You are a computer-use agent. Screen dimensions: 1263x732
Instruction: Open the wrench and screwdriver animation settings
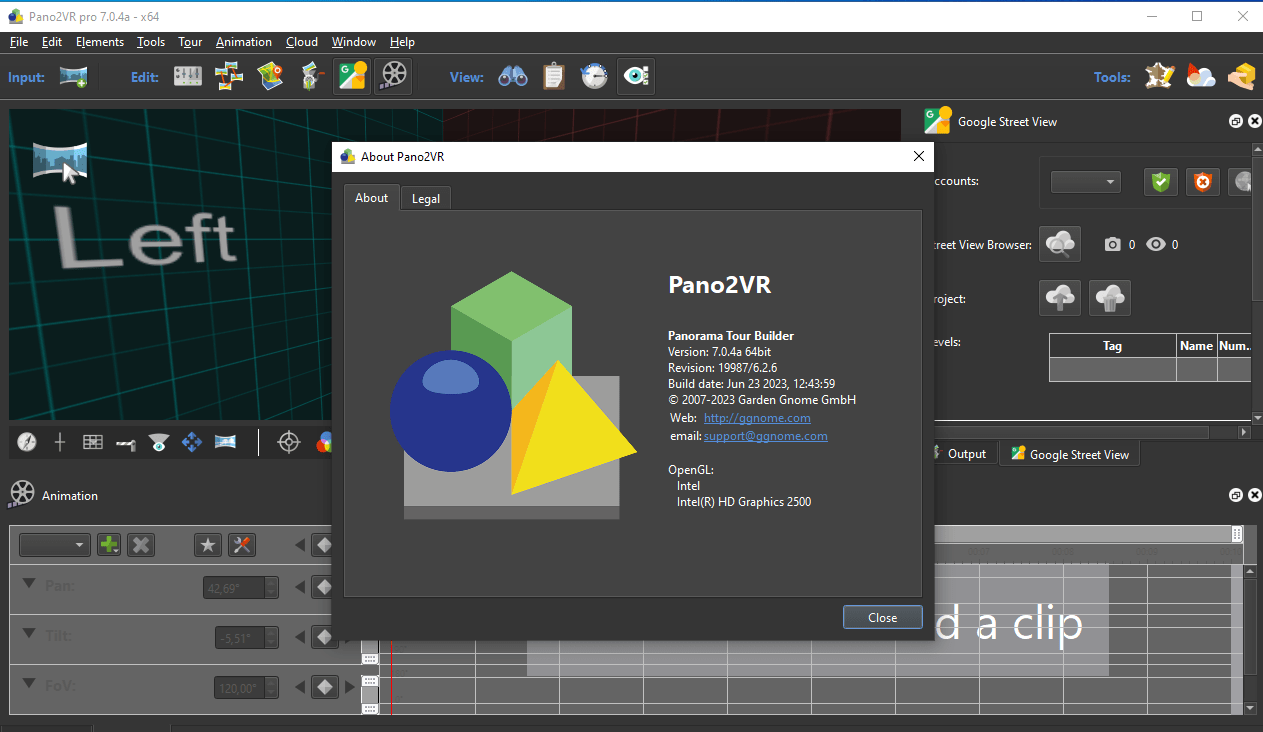click(x=241, y=545)
